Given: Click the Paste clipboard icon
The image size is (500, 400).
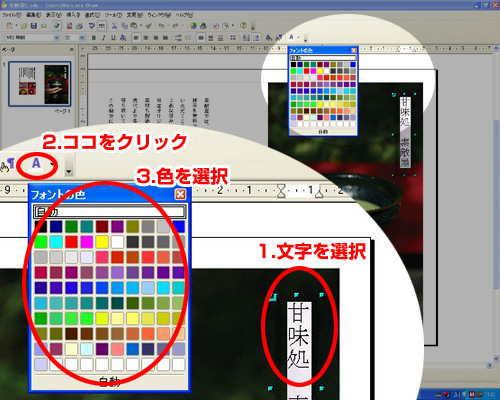Looking at the screenshot, I should tap(133, 26).
